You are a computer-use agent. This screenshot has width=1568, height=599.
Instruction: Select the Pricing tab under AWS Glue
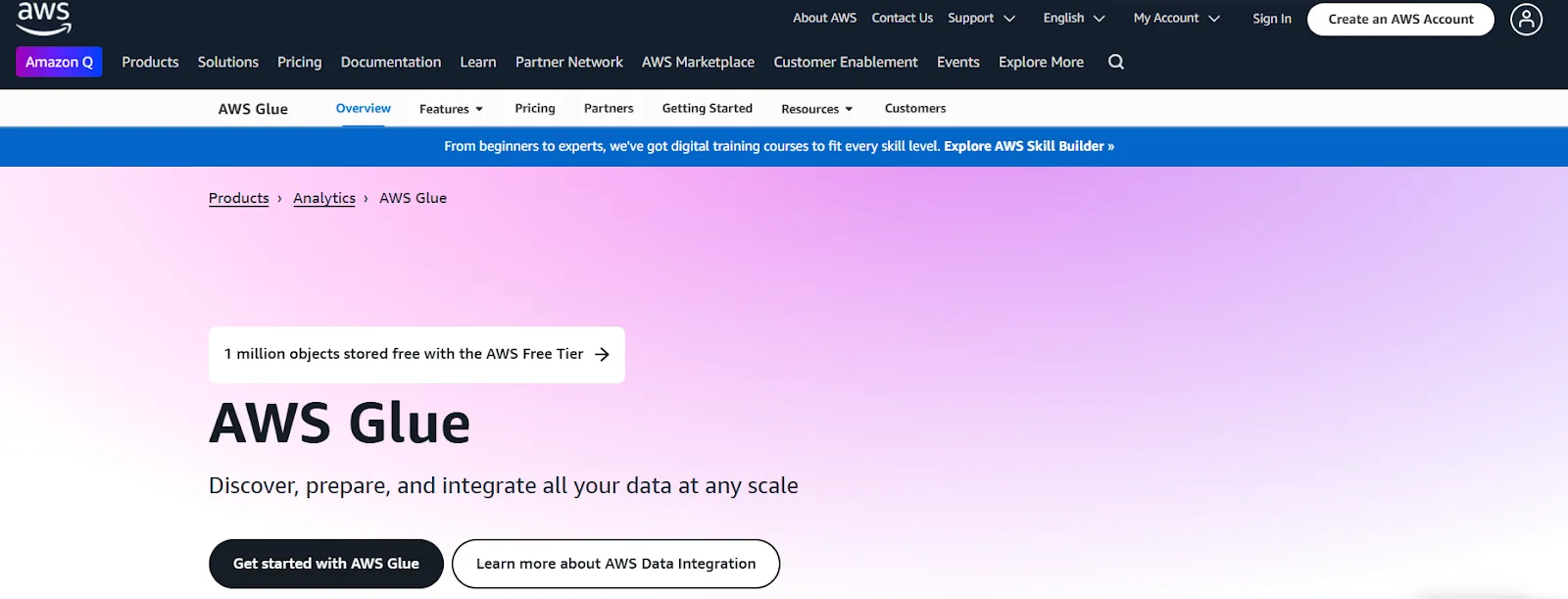(535, 109)
